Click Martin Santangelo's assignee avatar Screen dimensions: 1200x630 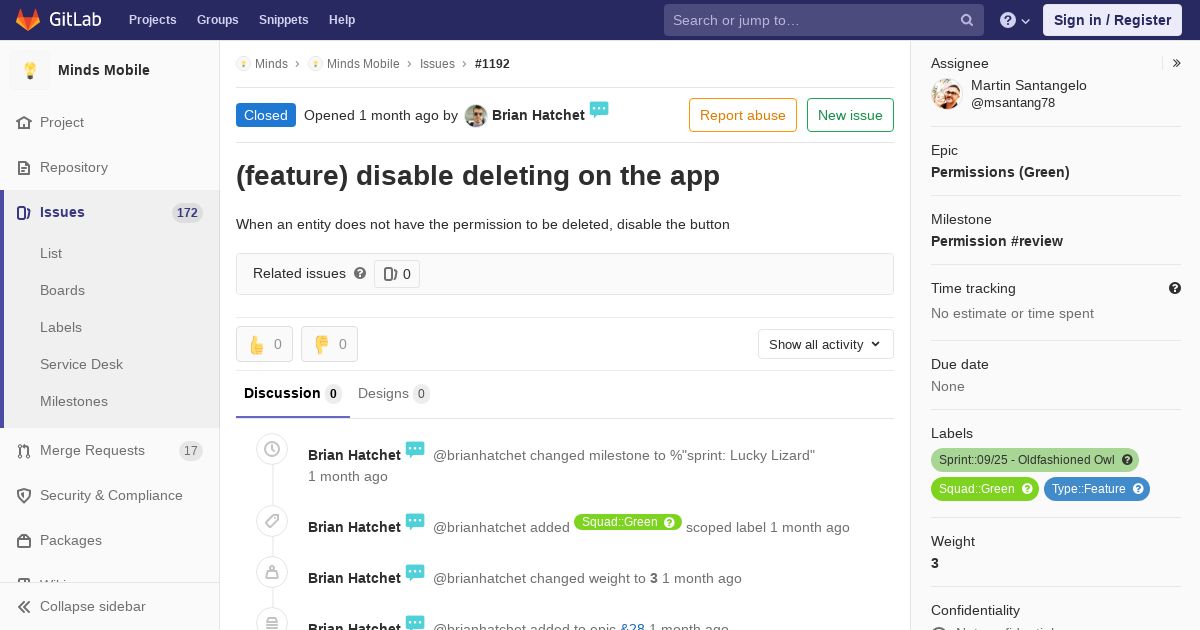click(x=946, y=94)
